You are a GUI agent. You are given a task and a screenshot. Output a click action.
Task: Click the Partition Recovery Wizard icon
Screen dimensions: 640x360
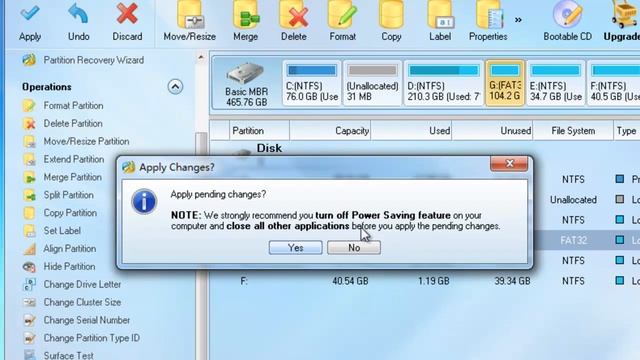29,60
